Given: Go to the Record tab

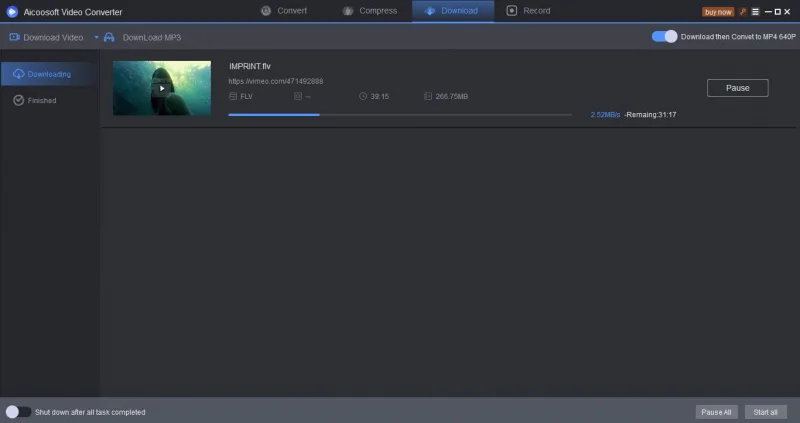Looking at the screenshot, I should (528, 11).
